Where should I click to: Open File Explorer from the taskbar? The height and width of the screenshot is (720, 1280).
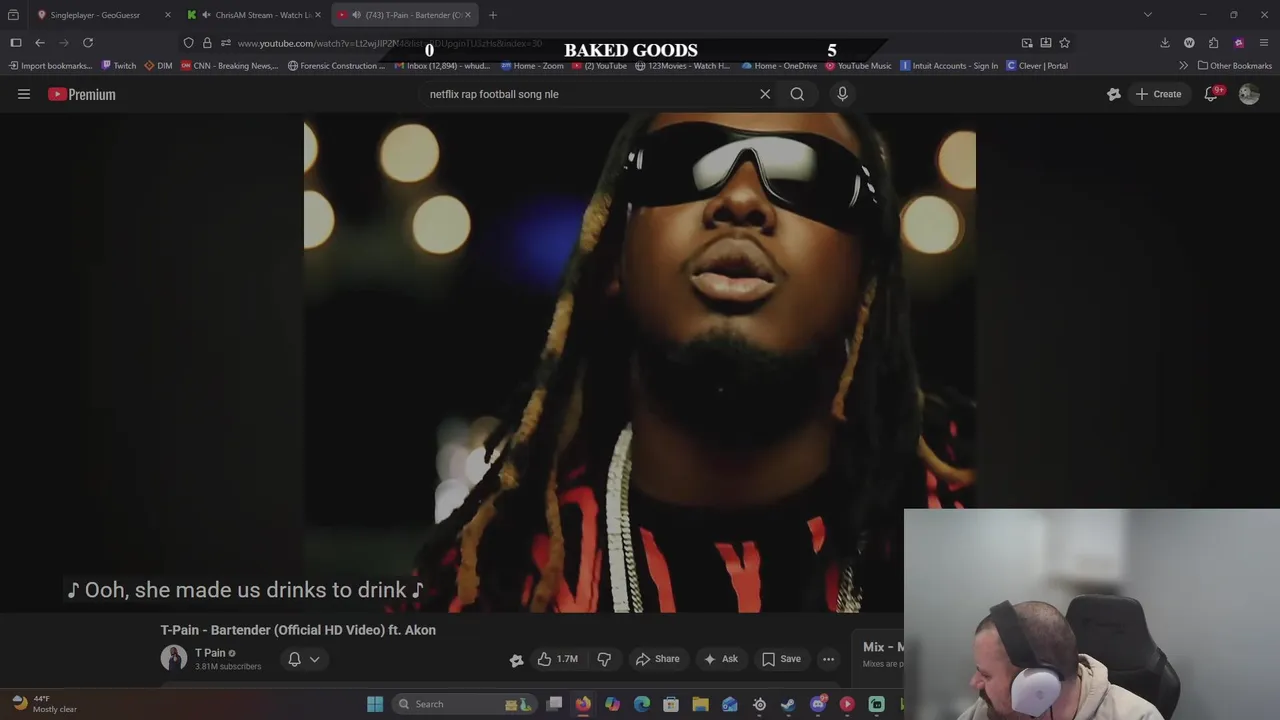tap(700, 704)
